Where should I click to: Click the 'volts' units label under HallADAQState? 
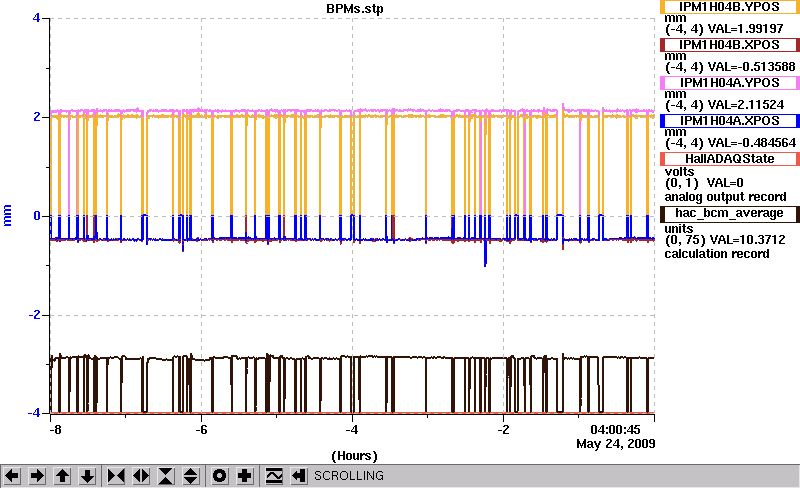(x=679, y=172)
